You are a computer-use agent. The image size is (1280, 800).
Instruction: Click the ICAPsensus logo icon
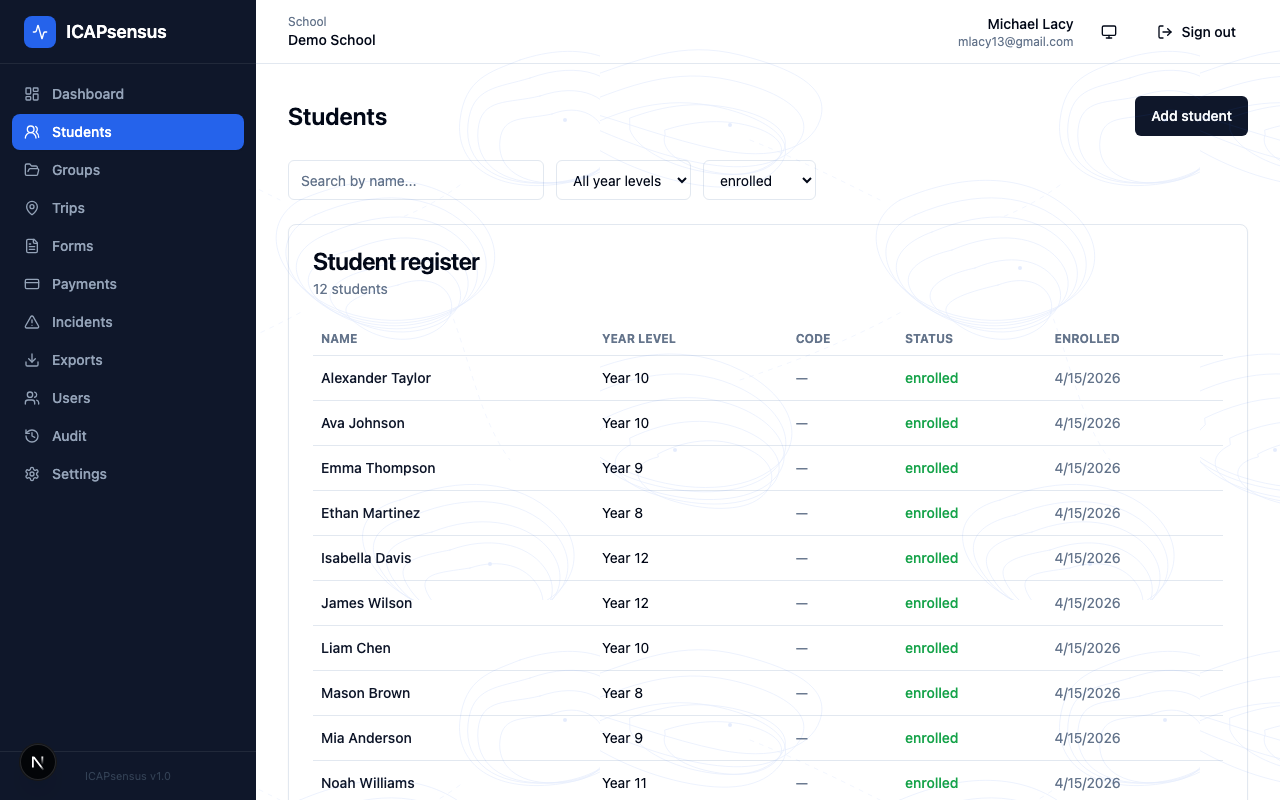pos(40,31)
